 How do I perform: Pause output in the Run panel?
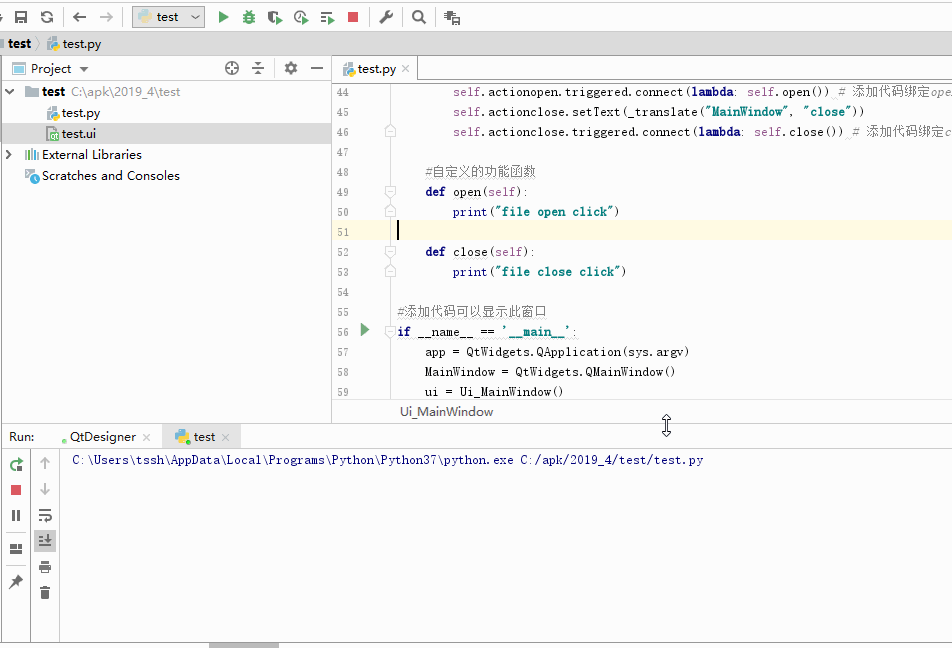[16, 516]
